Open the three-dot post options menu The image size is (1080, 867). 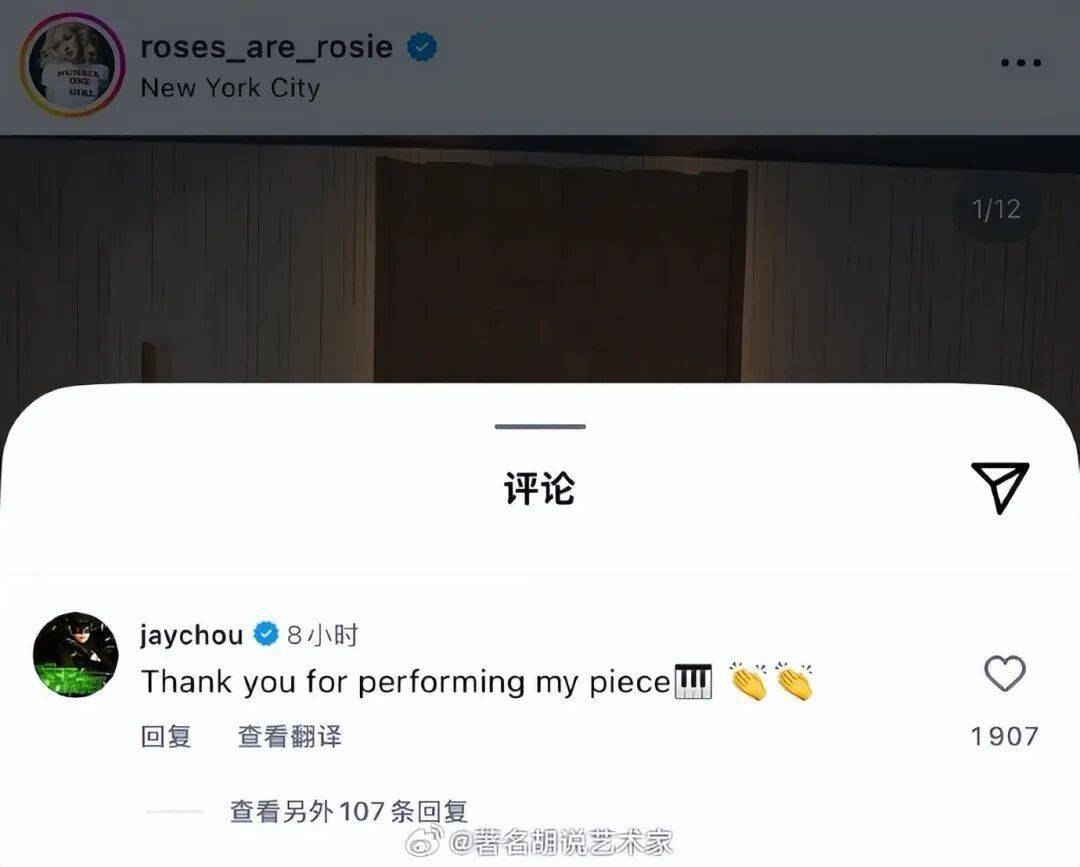tap(1021, 63)
